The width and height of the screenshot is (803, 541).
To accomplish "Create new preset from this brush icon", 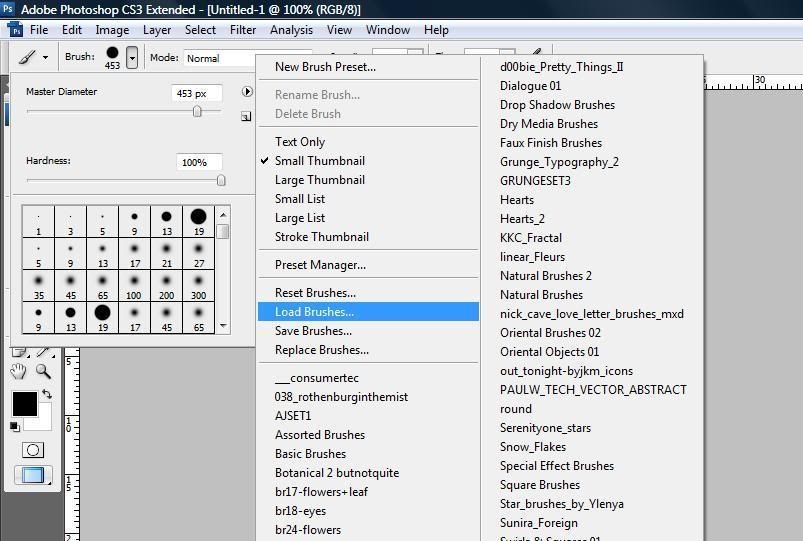I will coord(246,117).
